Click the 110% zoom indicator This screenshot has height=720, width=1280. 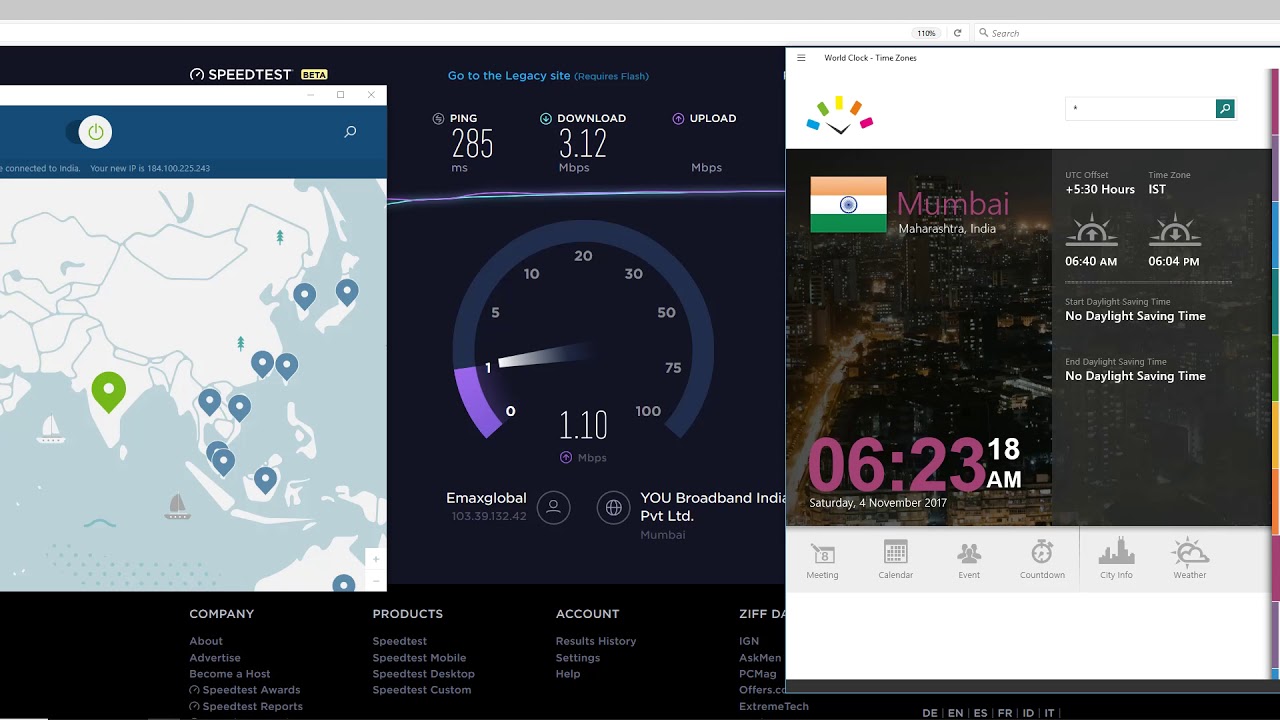[x=927, y=33]
